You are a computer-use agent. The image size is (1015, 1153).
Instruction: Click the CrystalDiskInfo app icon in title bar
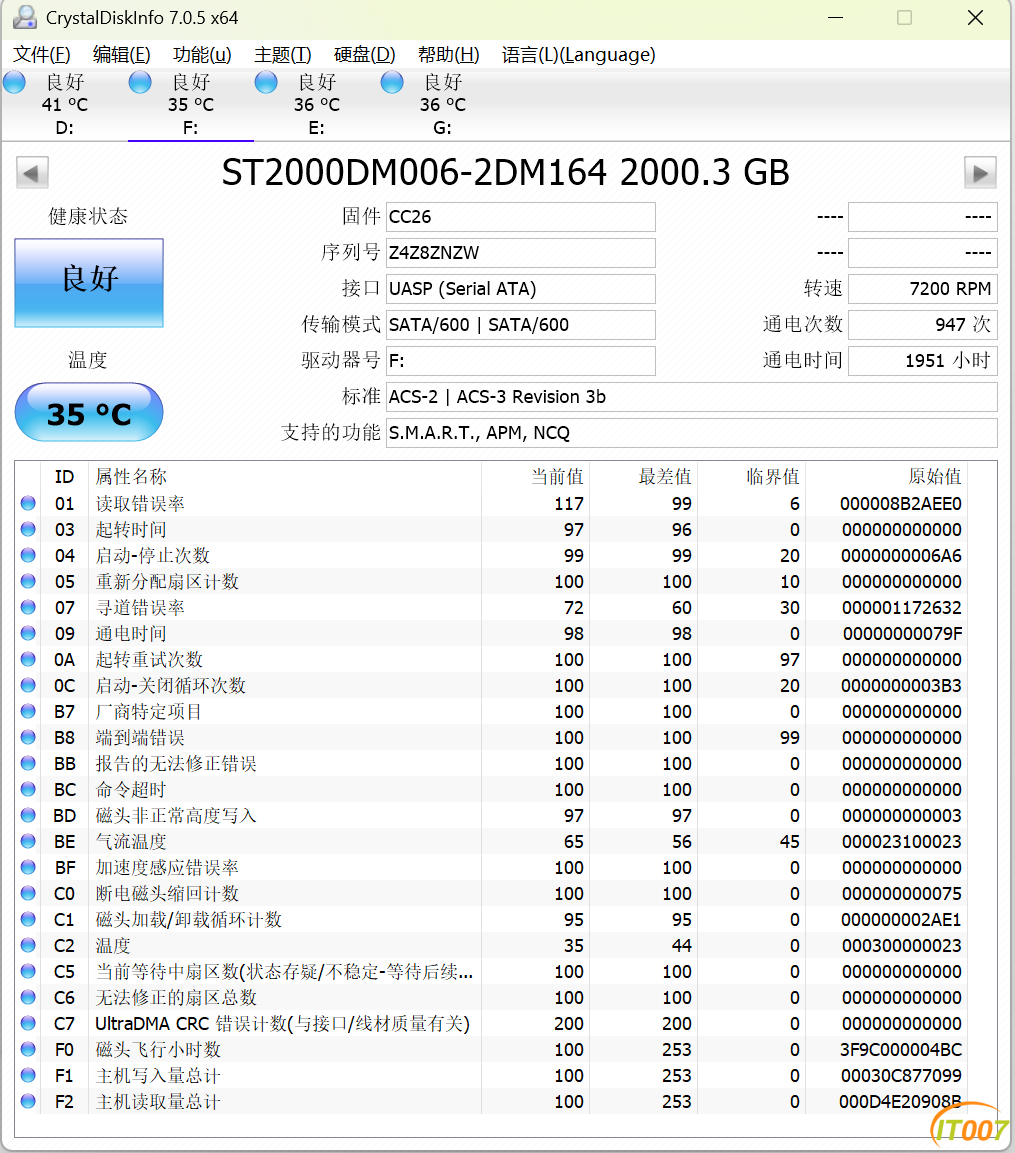tap(24, 17)
